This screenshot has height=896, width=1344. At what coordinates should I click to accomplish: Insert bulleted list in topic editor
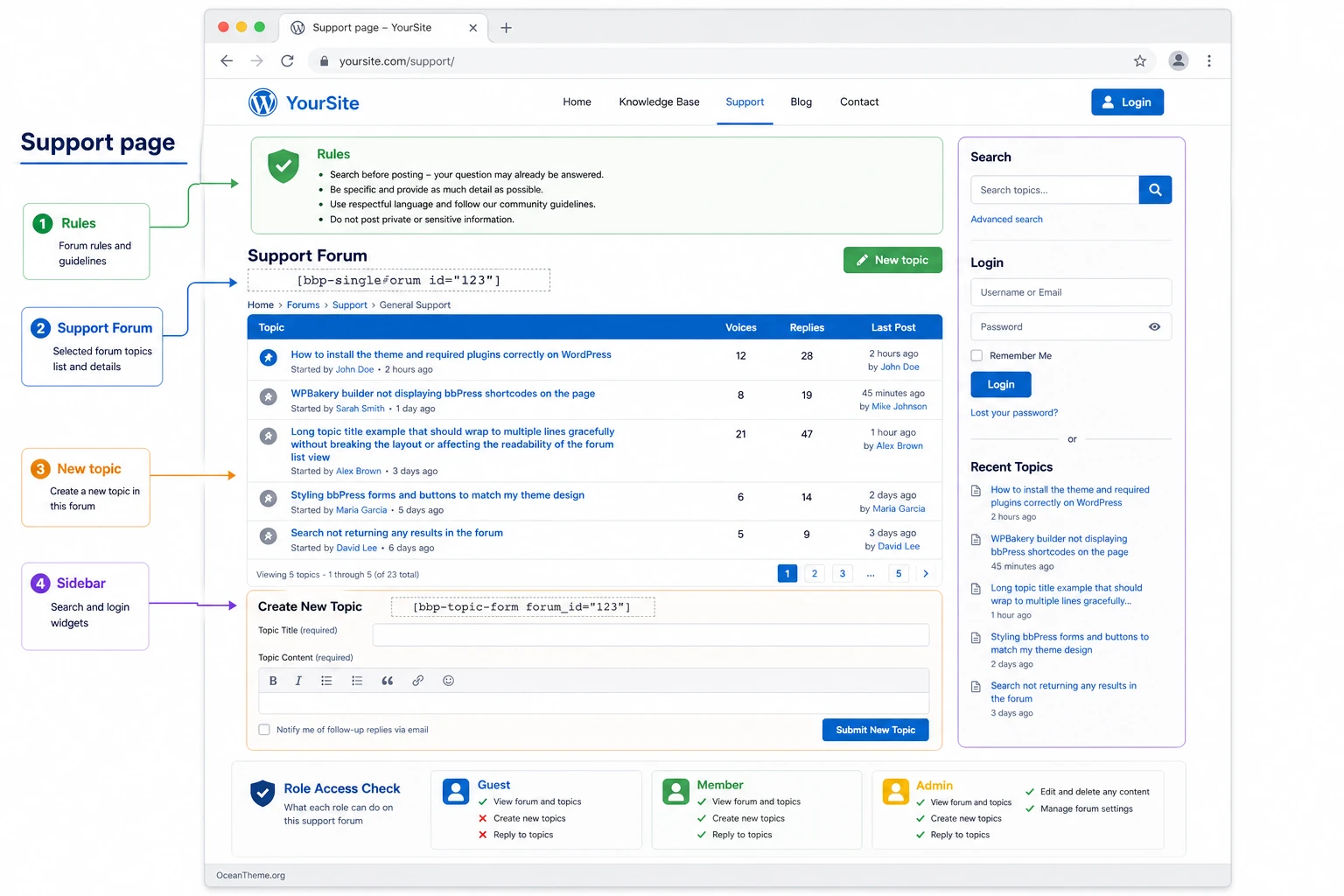[x=326, y=681]
